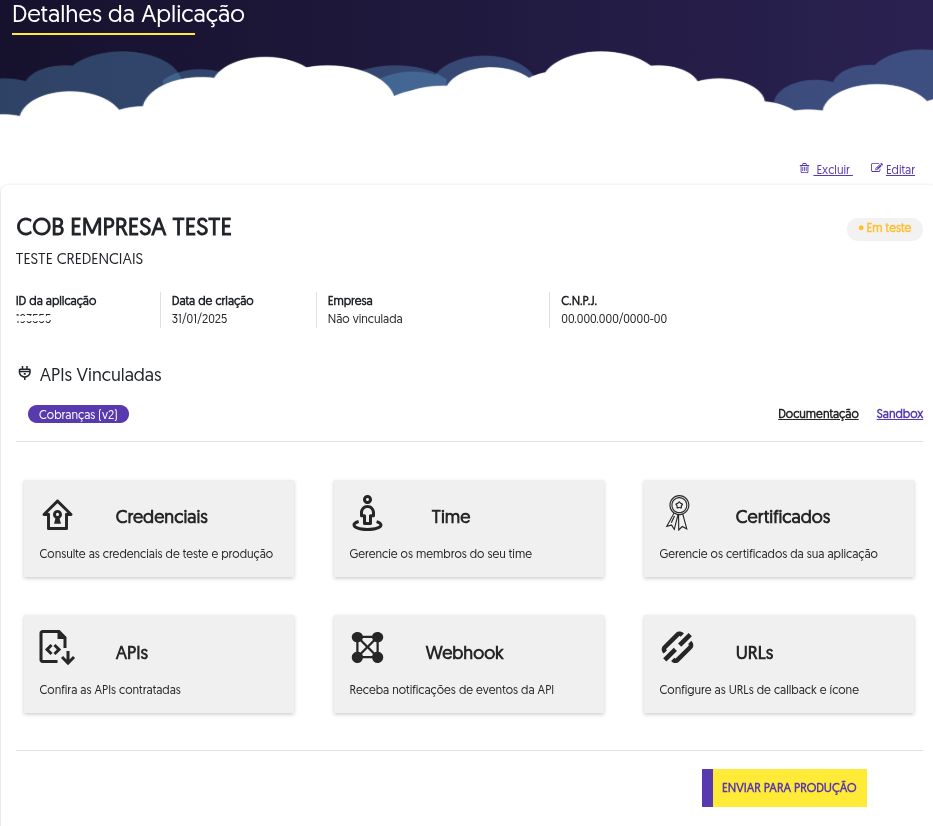Open Webhook card for API event notifications
This screenshot has height=826, width=933.
click(469, 664)
